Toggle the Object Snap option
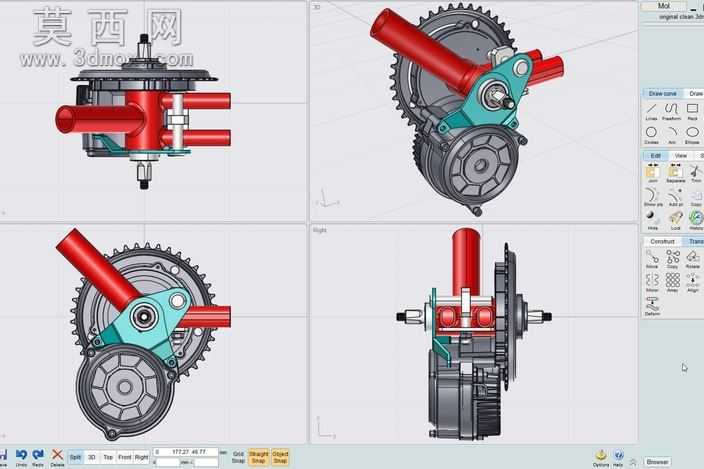The height and width of the screenshot is (469, 704). pos(280,457)
